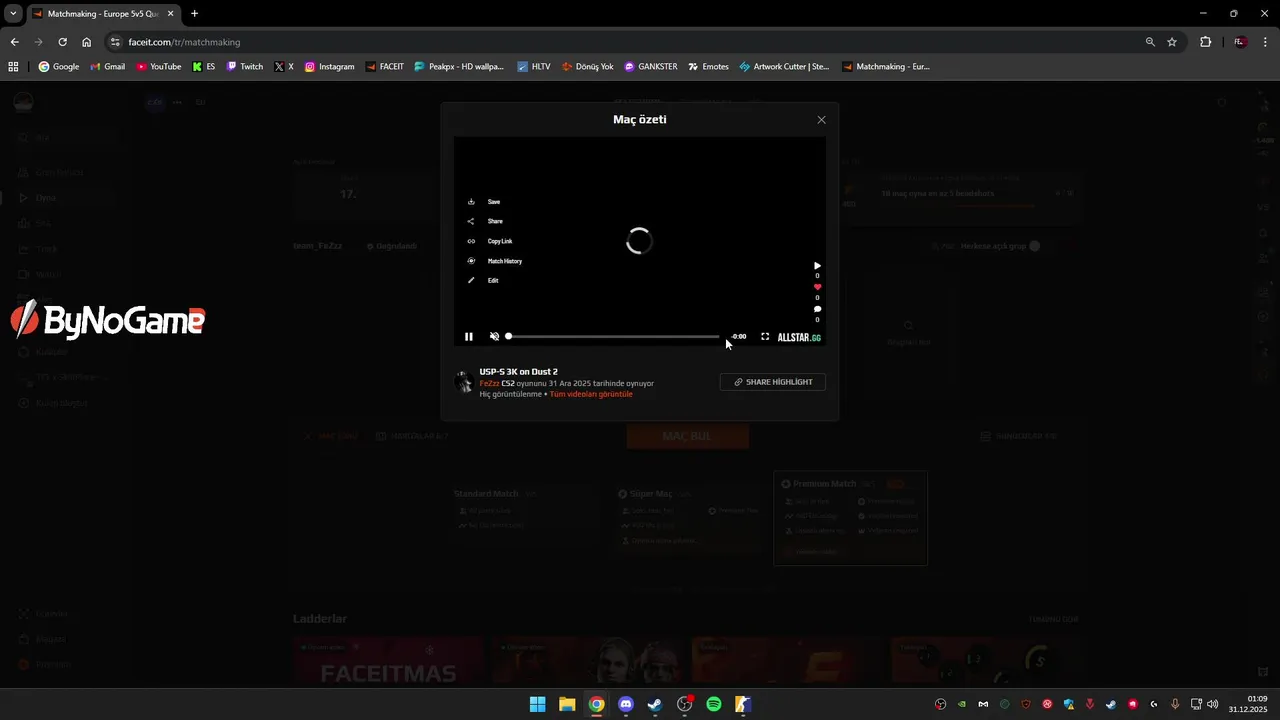This screenshot has width=1280, height=720.
Task: Open the Gmail bookmark
Action: tap(107, 67)
